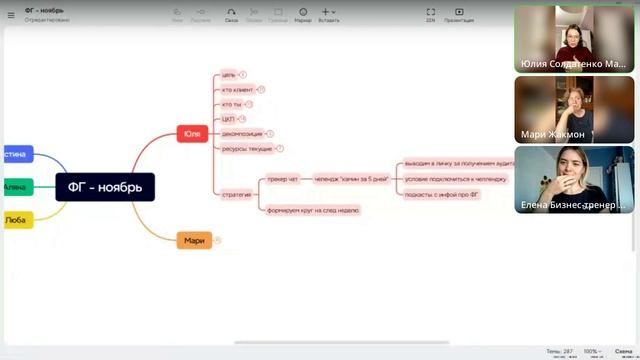Click the Сводка (summary) toolbar icon

[254, 15]
